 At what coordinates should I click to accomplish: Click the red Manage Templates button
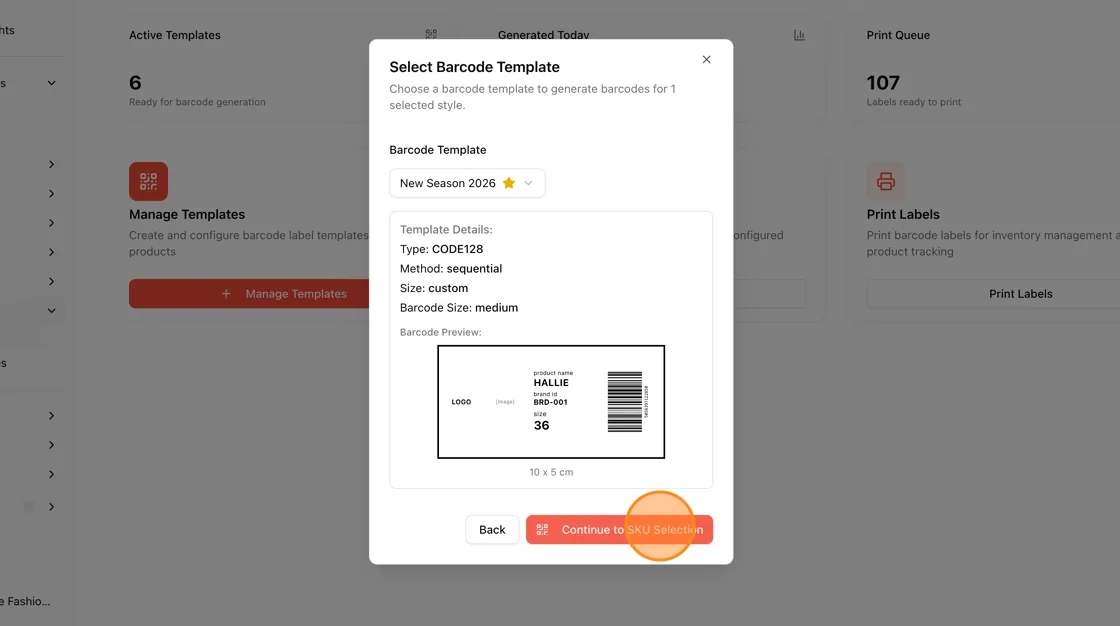point(249,294)
